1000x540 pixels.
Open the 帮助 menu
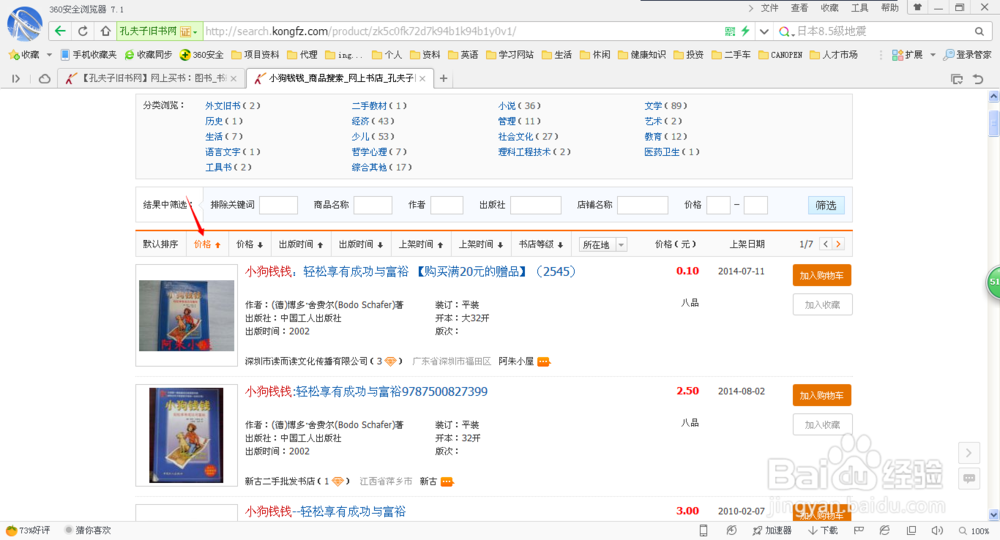pos(889,8)
